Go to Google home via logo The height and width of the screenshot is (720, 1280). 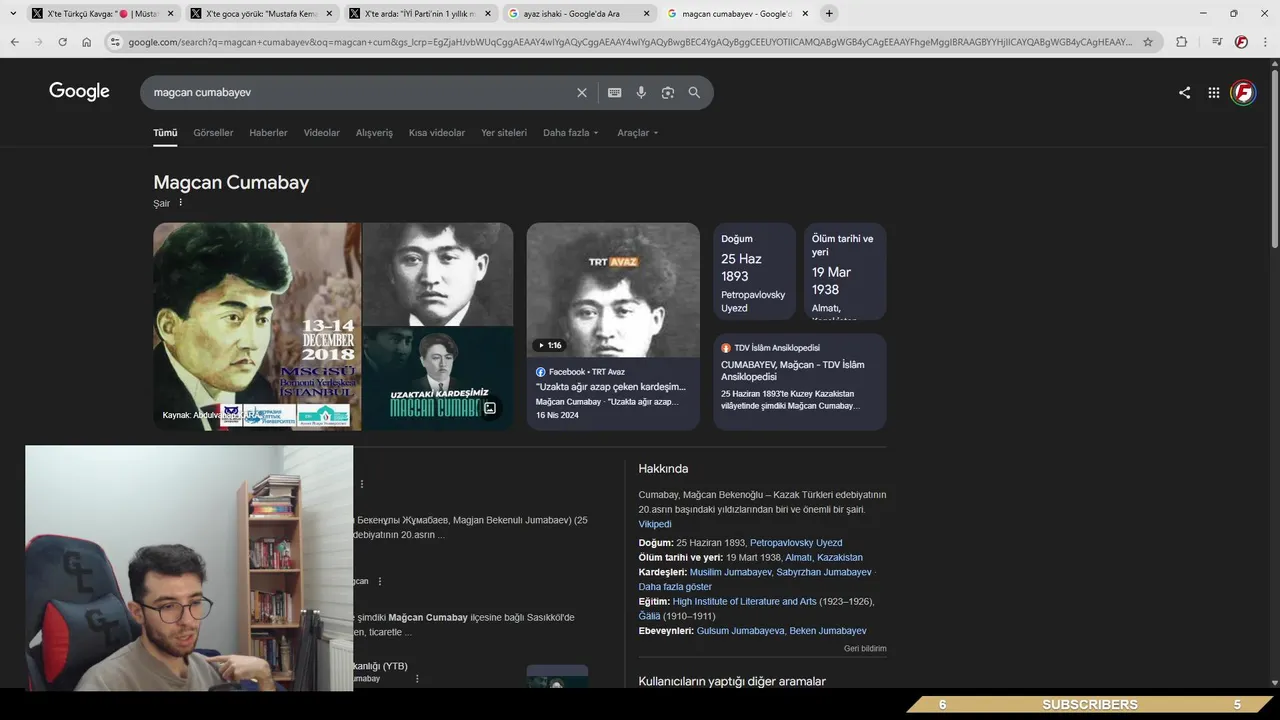pos(79,91)
